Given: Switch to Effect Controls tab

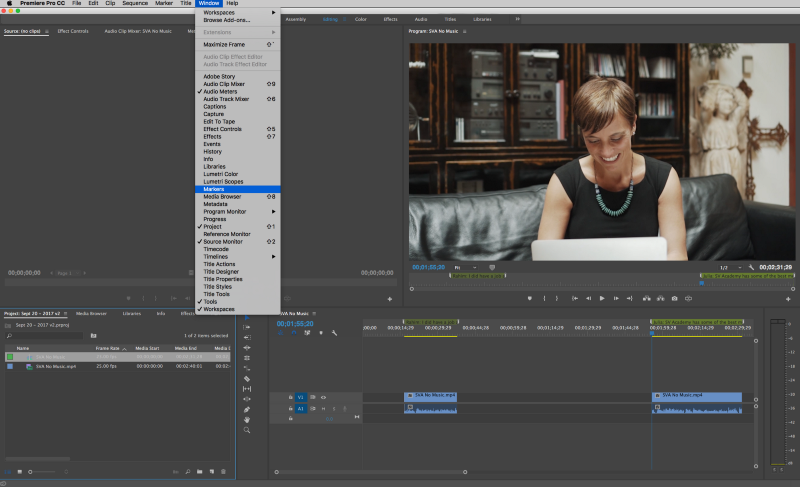Looking at the screenshot, I should pyautogui.click(x=73, y=31).
